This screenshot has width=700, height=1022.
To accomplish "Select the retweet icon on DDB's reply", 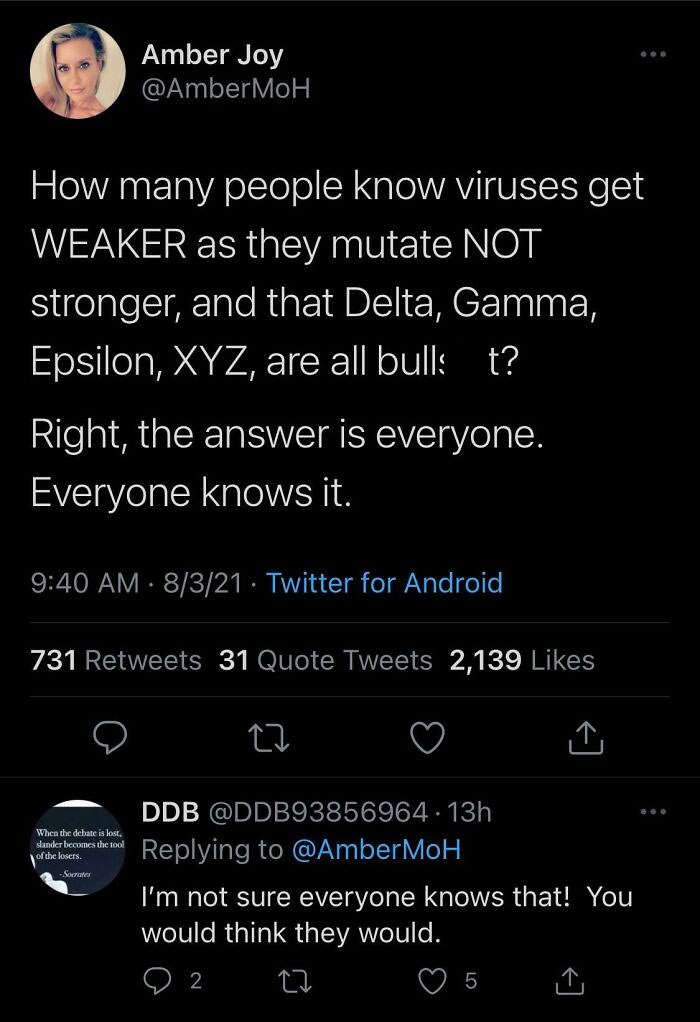I will click(295, 981).
